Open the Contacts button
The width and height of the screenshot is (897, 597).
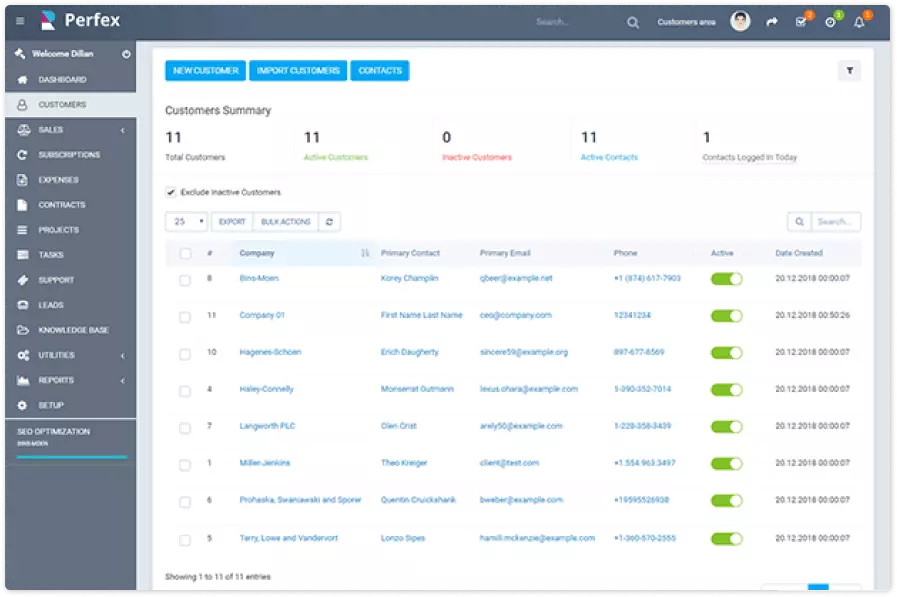[x=380, y=70]
